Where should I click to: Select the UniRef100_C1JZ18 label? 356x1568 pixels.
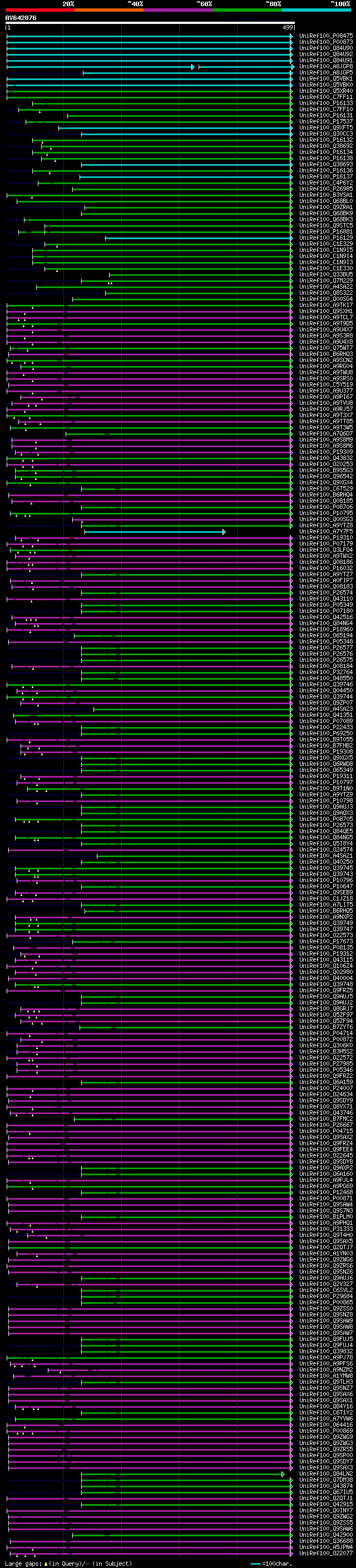(326, 898)
